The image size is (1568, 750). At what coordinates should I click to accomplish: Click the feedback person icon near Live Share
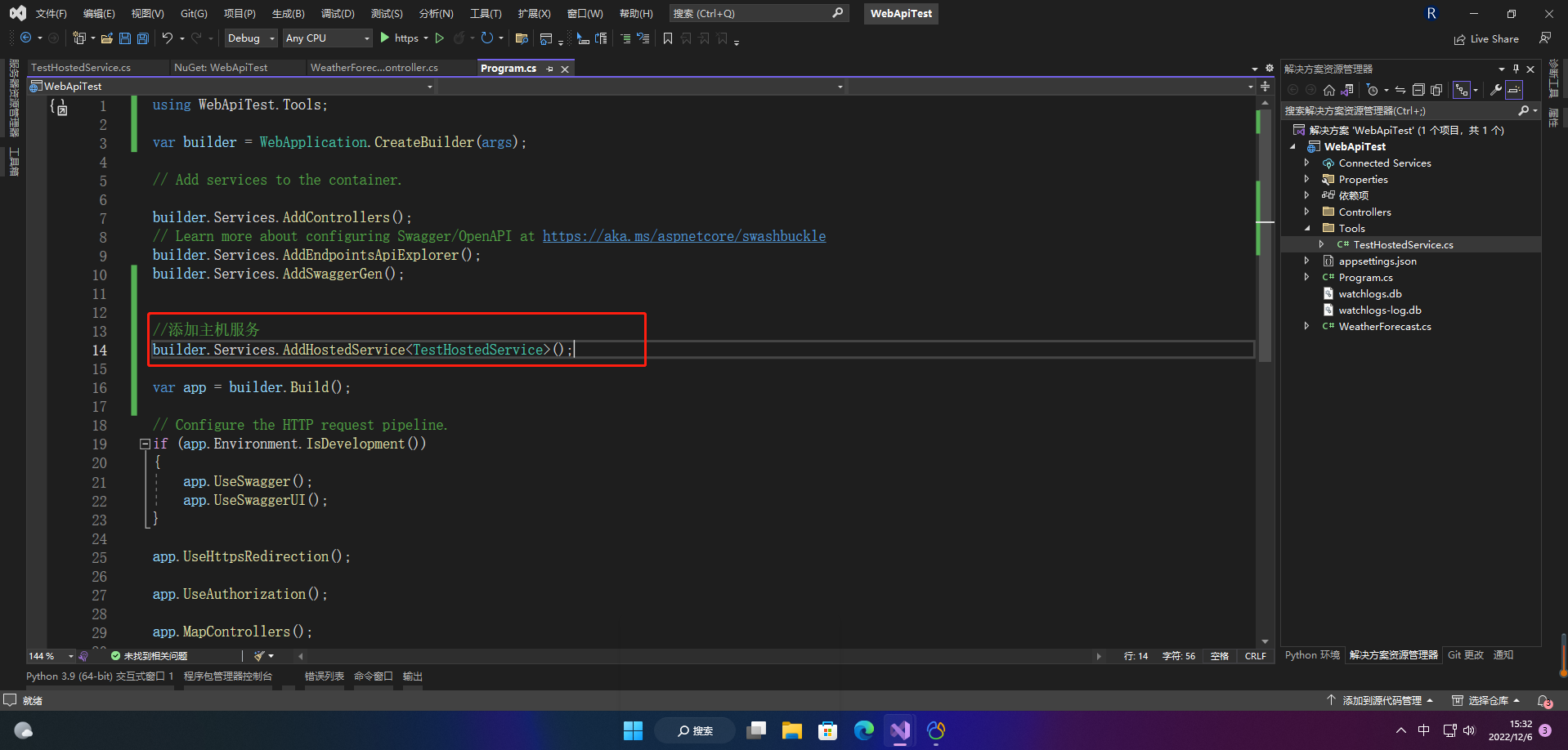[1545, 38]
